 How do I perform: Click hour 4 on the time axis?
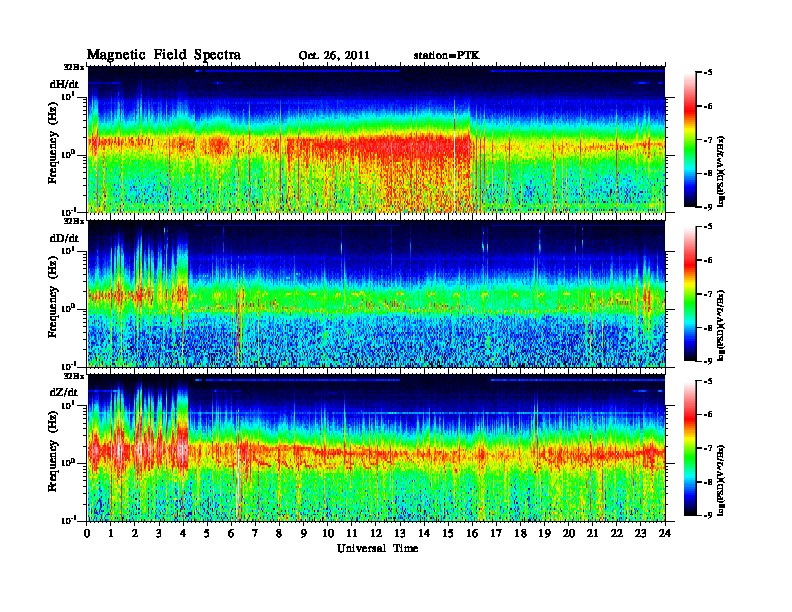(x=183, y=533)
